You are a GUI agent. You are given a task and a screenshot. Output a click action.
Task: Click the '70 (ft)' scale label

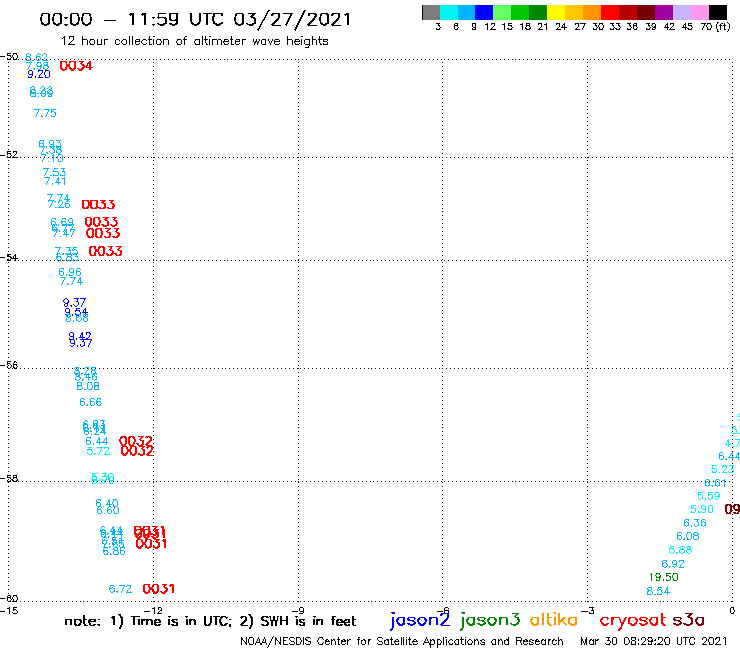coord(715,27)
